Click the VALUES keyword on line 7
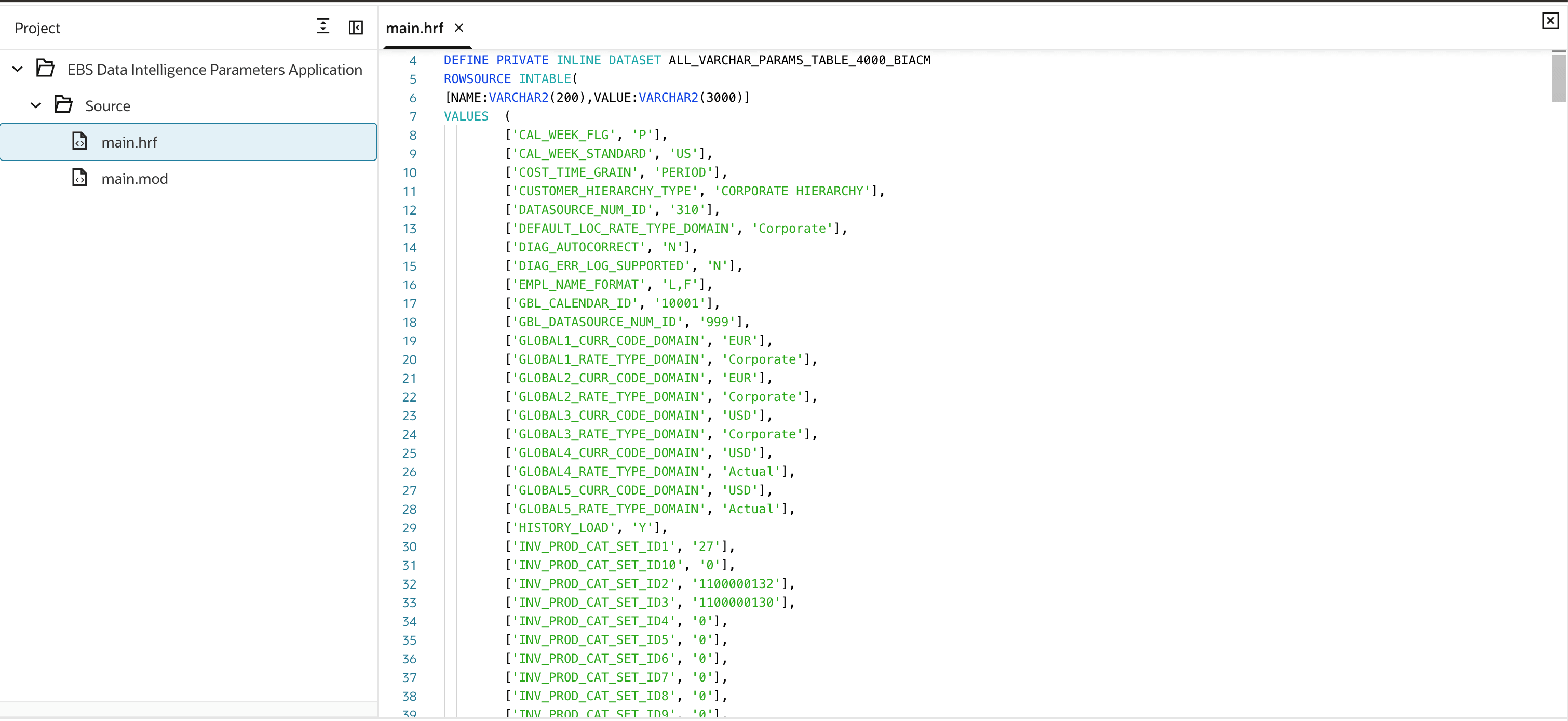 [466, 116]
